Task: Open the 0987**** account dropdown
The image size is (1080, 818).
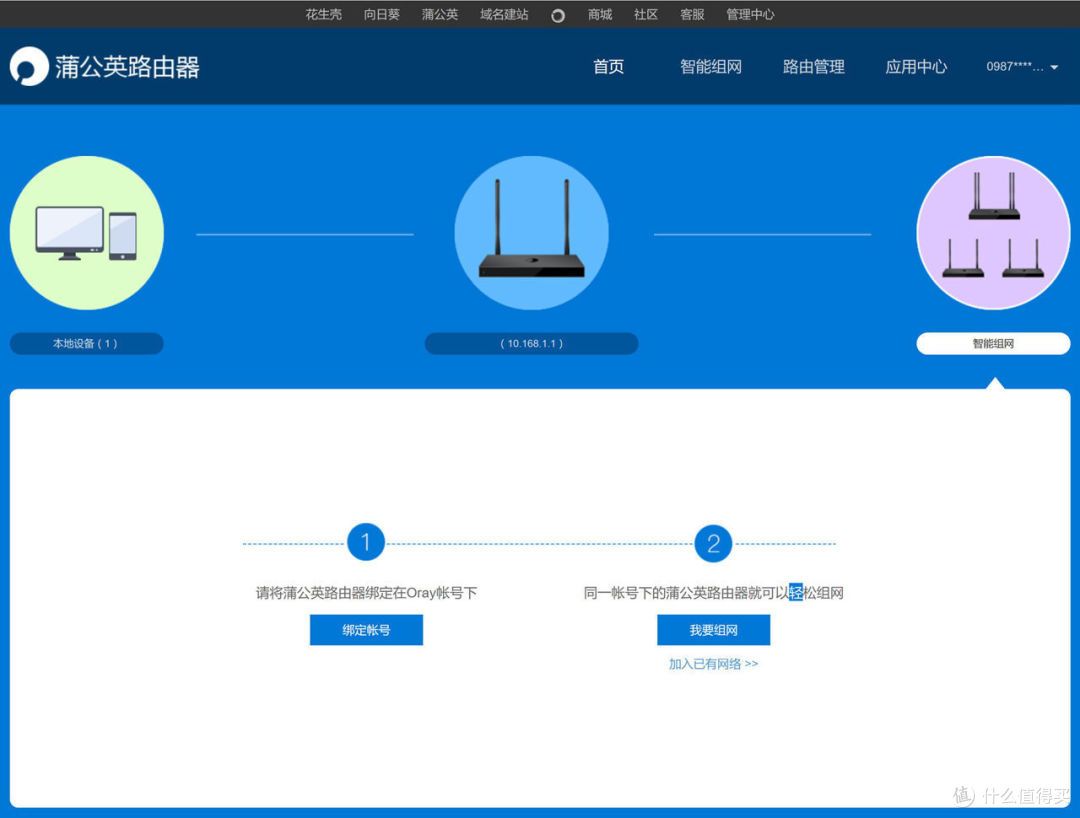Action: pos(1022,67)
